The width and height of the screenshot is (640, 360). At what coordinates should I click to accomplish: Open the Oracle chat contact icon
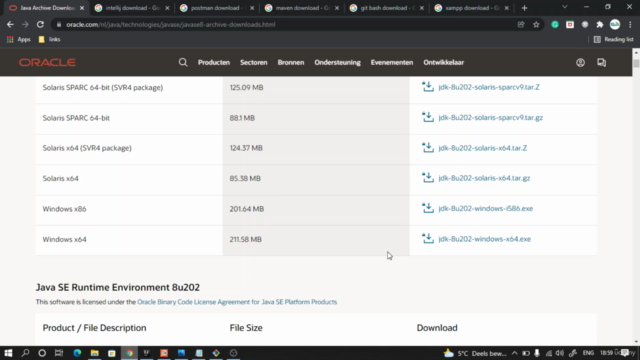(601, 62)
